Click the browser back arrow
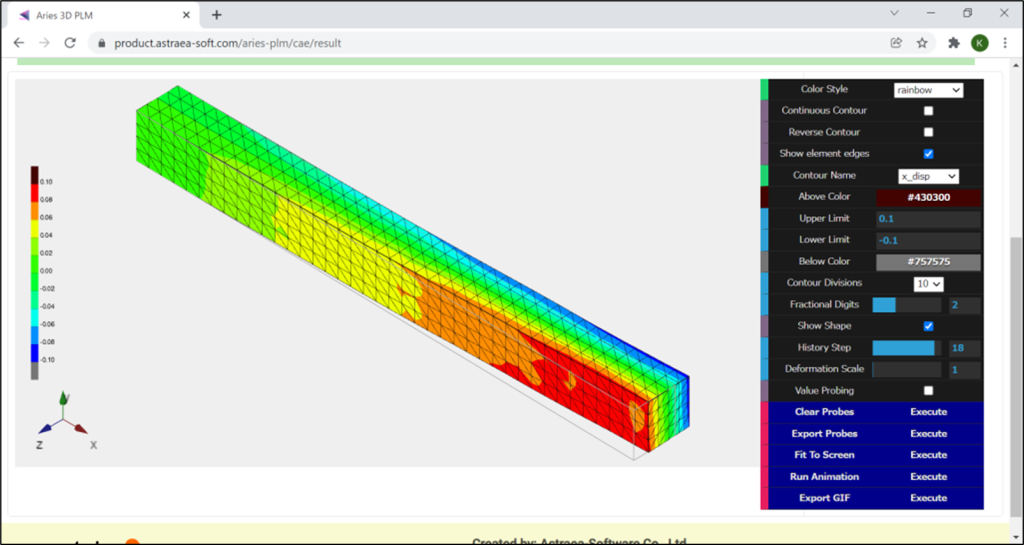Screen dimensions: 1024x545 point(18,43)
